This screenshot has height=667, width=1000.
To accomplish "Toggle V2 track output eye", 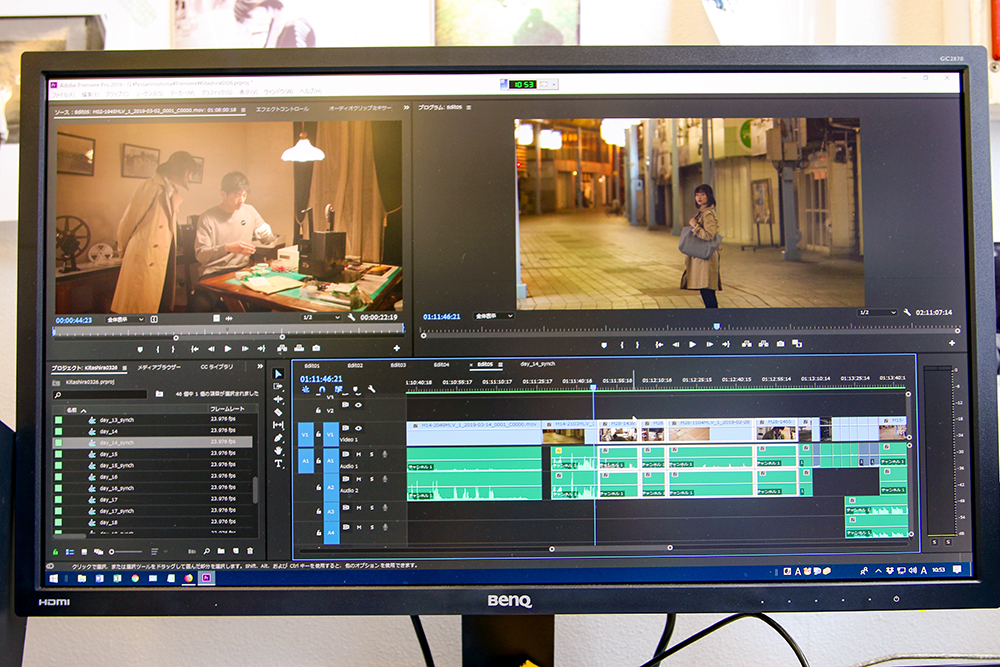I will (358, 405).
